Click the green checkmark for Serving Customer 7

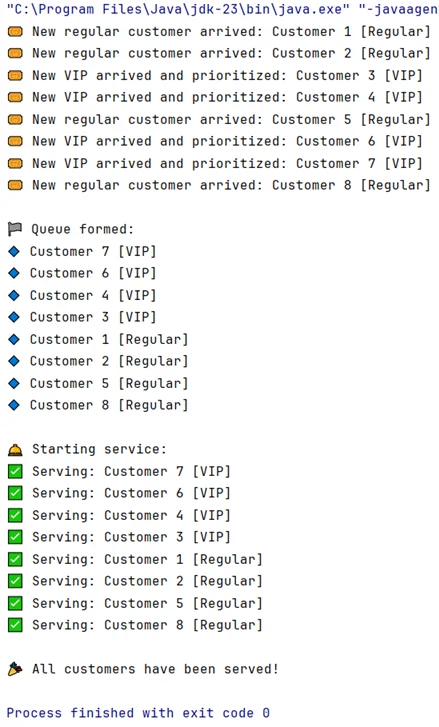(x=15, y=472)
